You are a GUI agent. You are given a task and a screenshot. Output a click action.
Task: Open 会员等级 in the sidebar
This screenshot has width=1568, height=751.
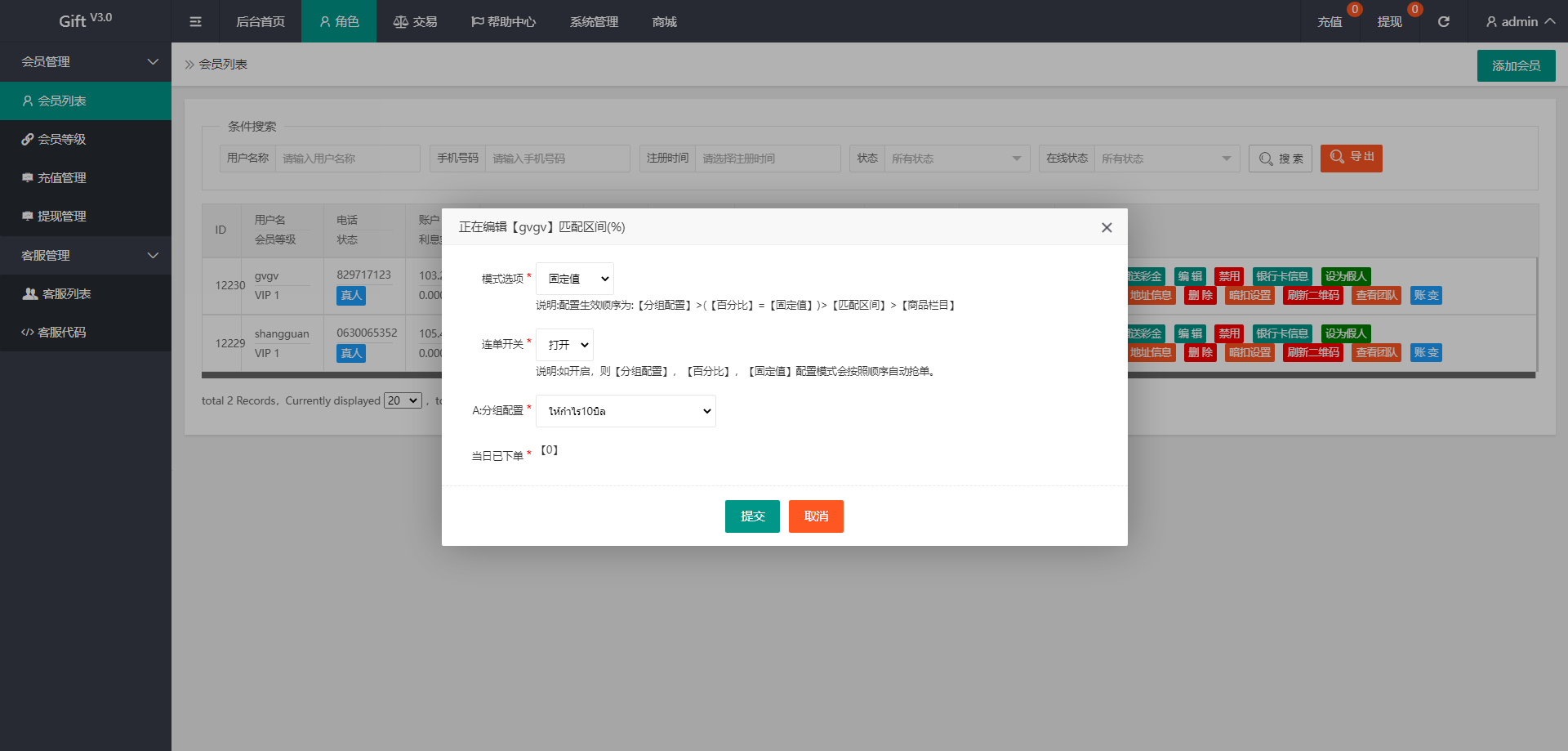[61, 140]
